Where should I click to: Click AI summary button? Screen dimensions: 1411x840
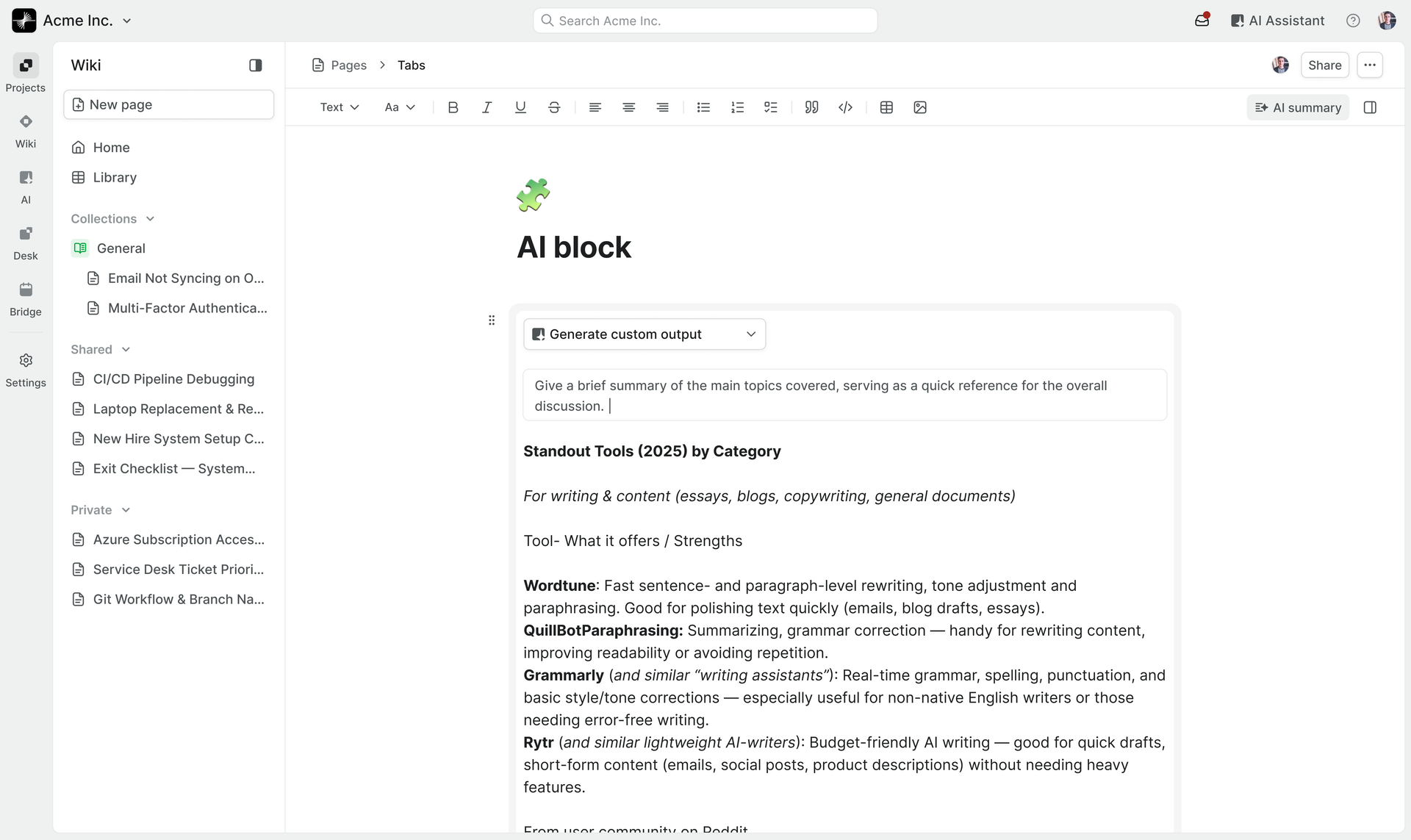coord(1298,107)
